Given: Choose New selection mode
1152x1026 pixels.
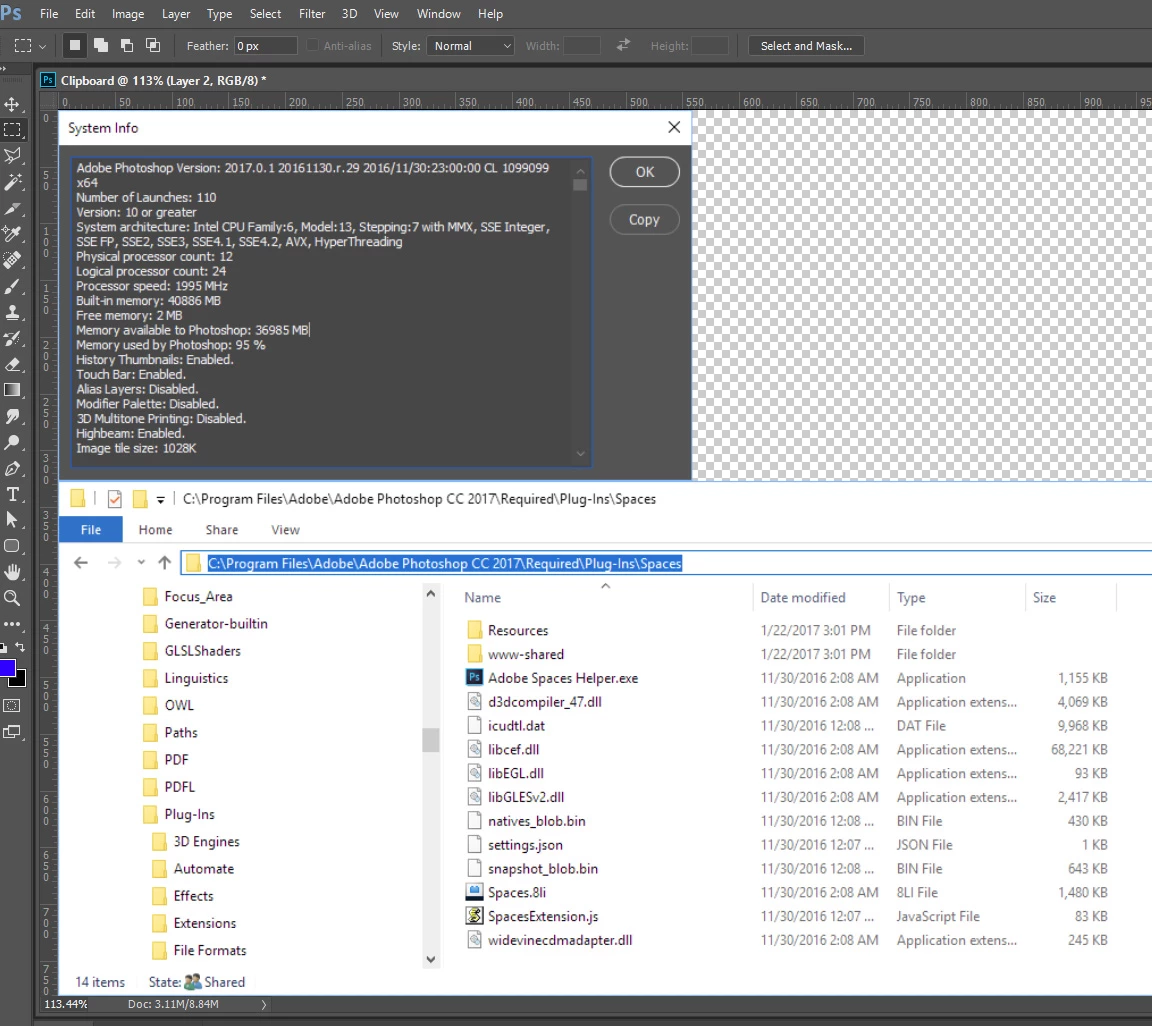Looking at the screenshot, I should pos(75,45).
